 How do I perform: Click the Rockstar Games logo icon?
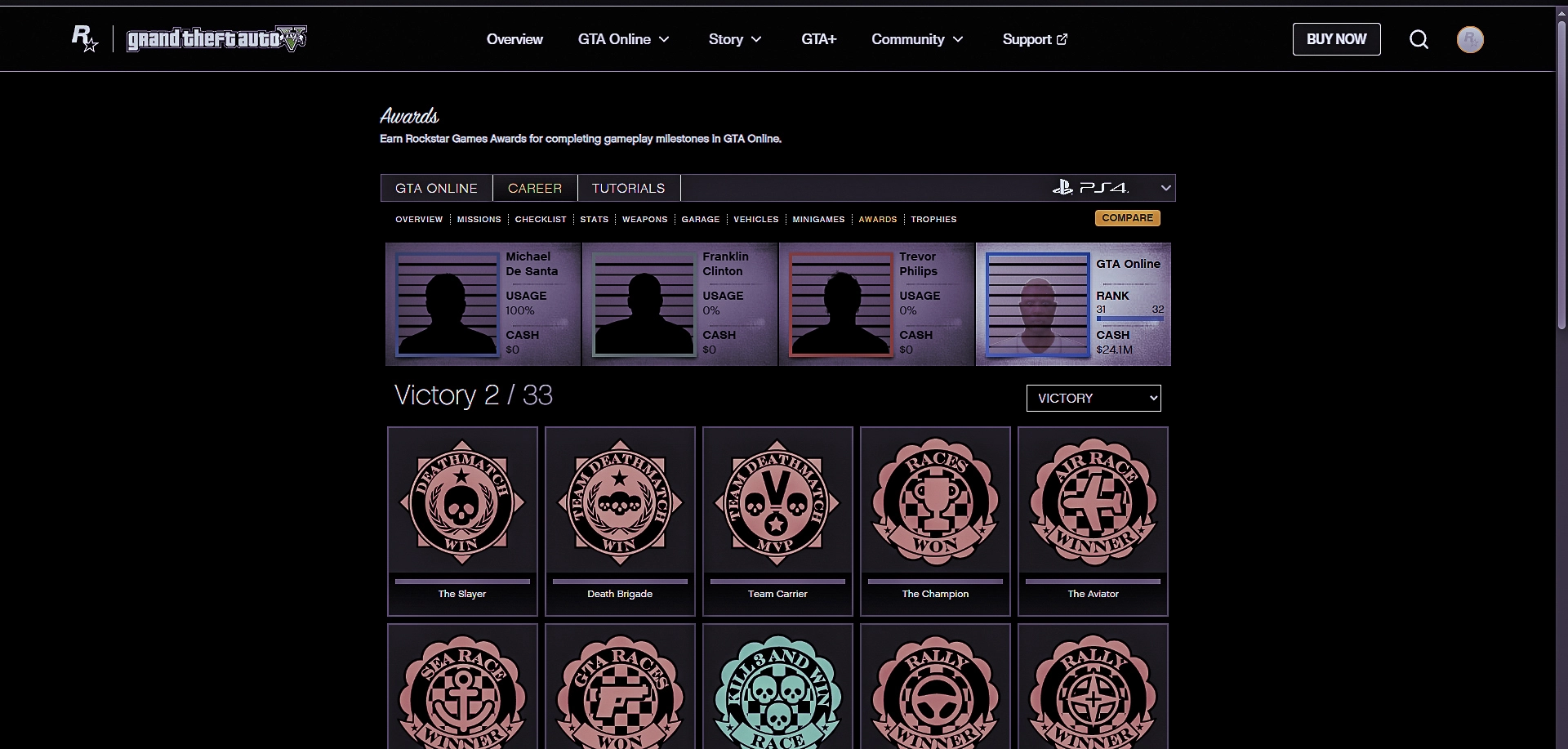tap(85, 38)
